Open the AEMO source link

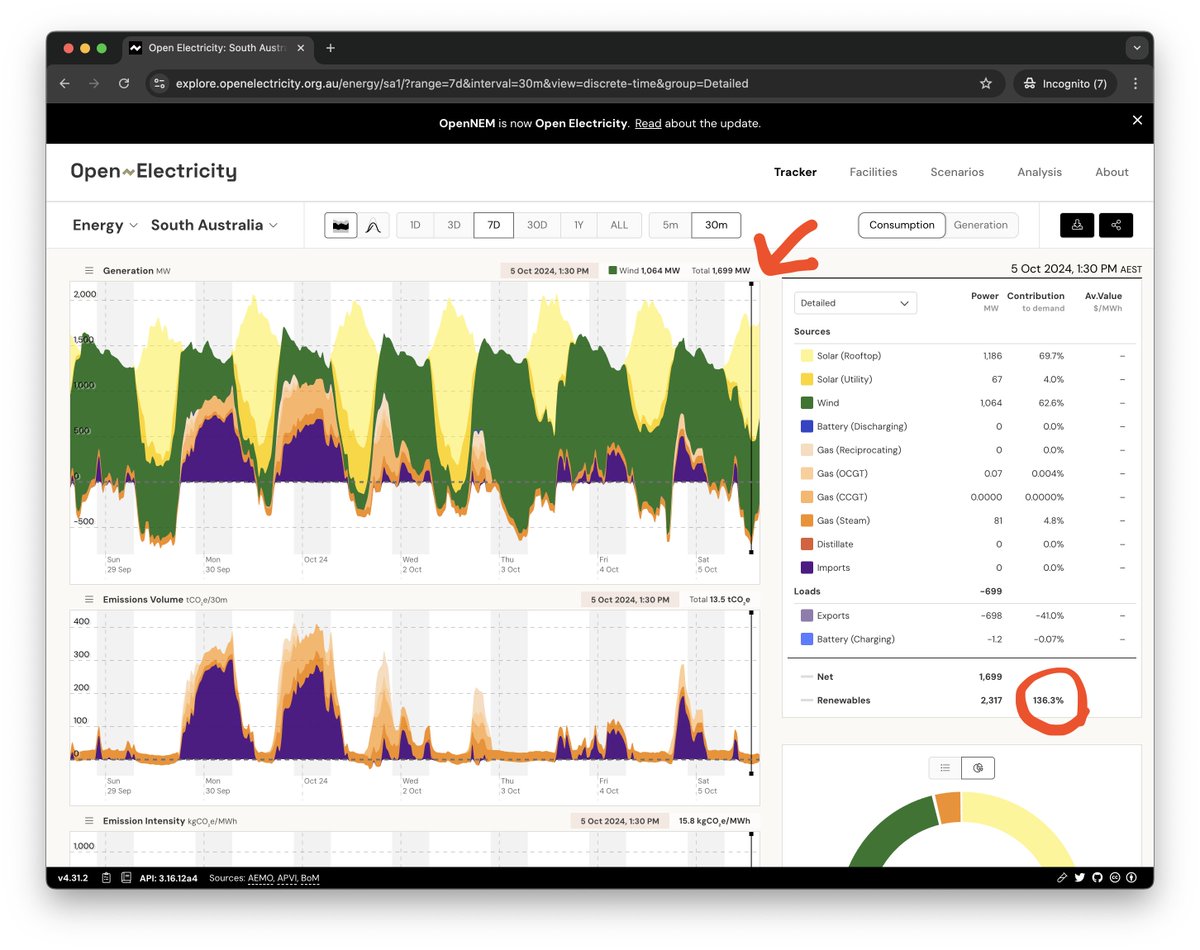pyautogui.click(x=260, y=878)
